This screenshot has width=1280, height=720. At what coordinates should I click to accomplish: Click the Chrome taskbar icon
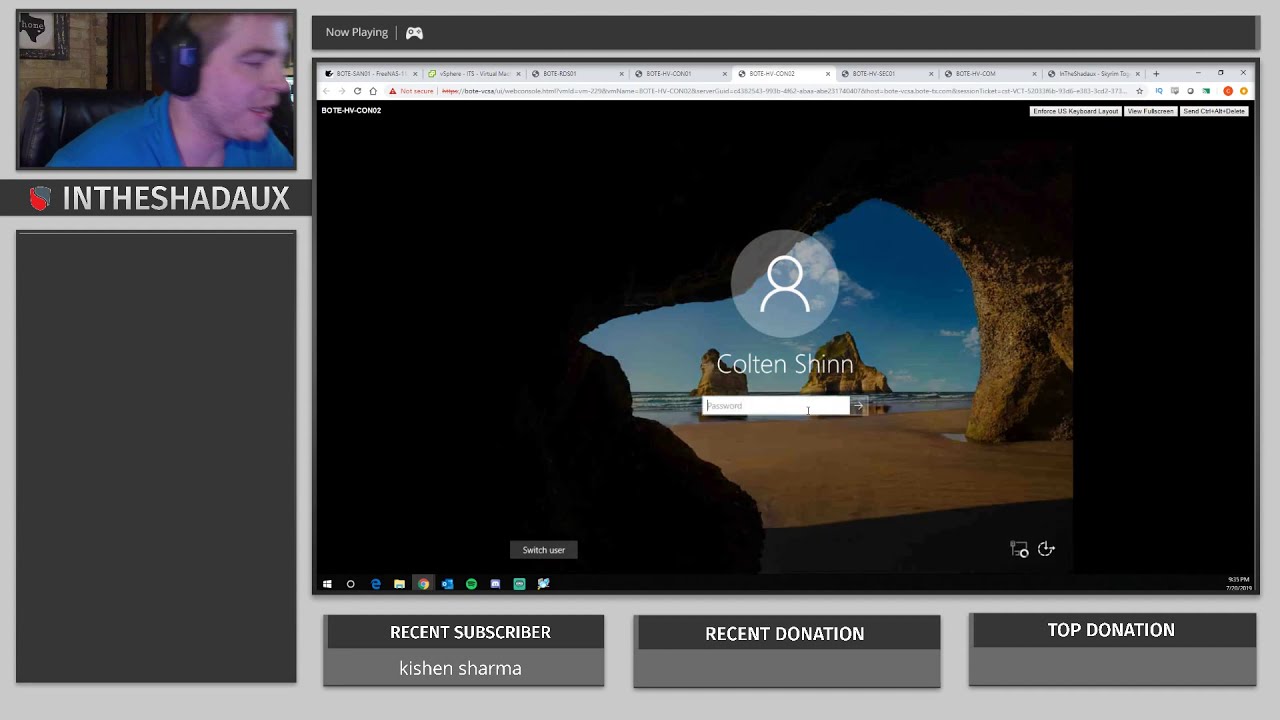[x=423, y=584]
